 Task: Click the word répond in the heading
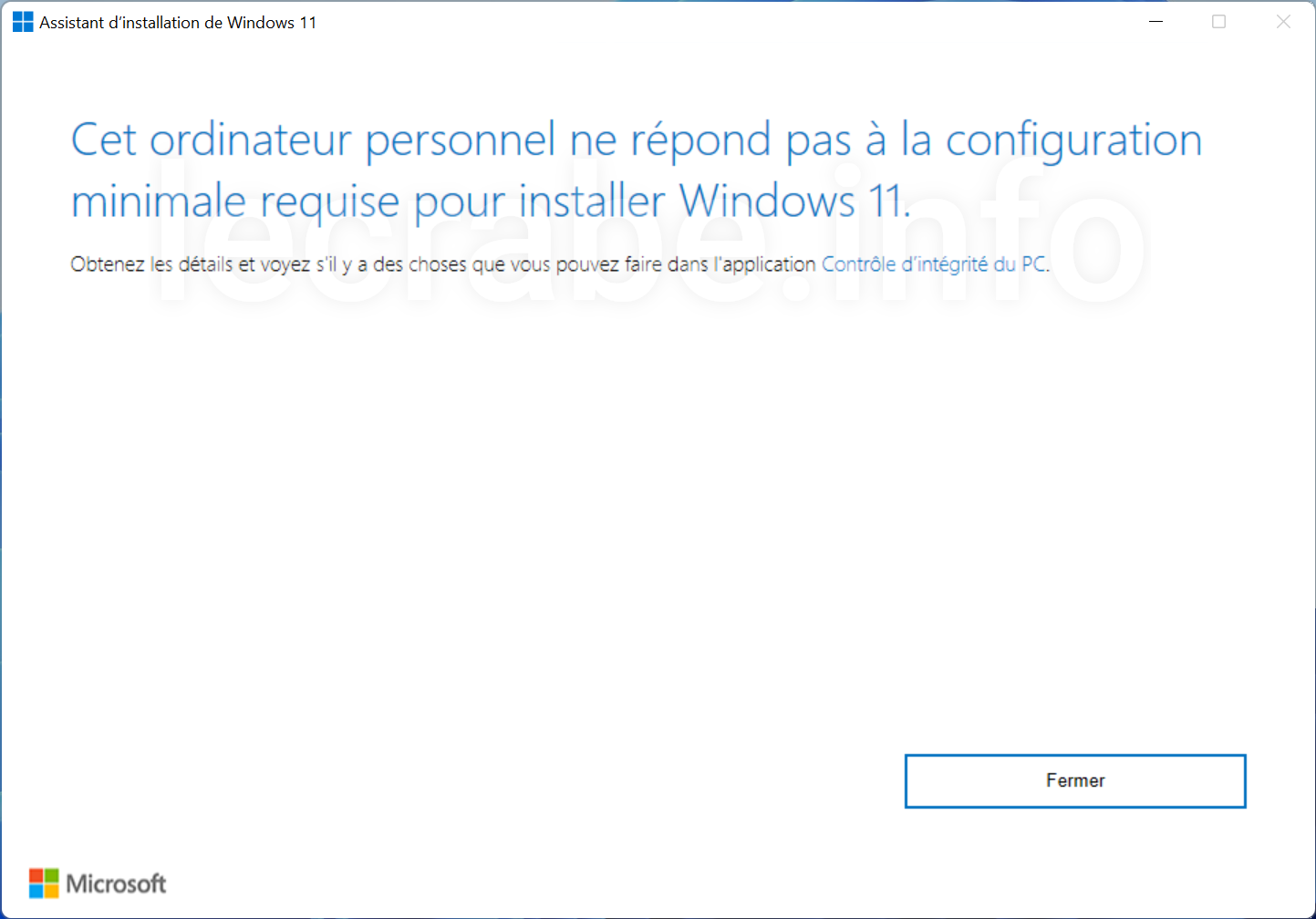tap(701, 142)
